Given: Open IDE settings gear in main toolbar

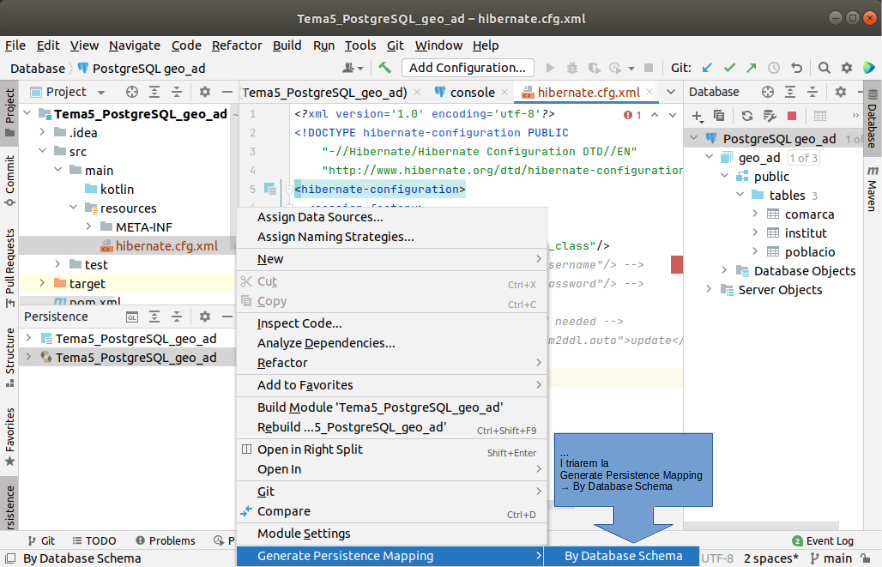Looking at the screenshot, I should point(847,68).
